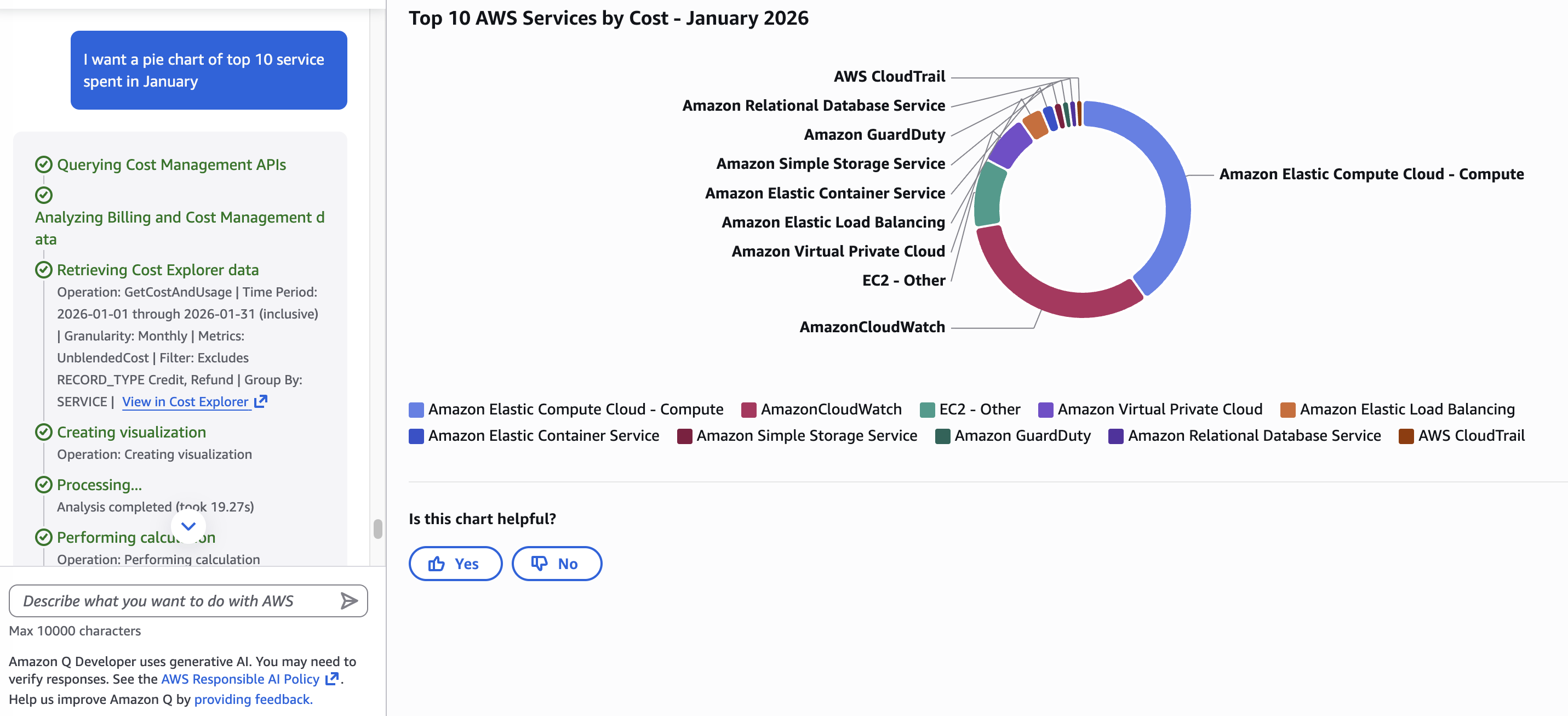Image resolution: width=1568 pixels, height=716 pixels.
Task: Click external link icon beside View in Cost Explorer
Action: coord(262,401)
